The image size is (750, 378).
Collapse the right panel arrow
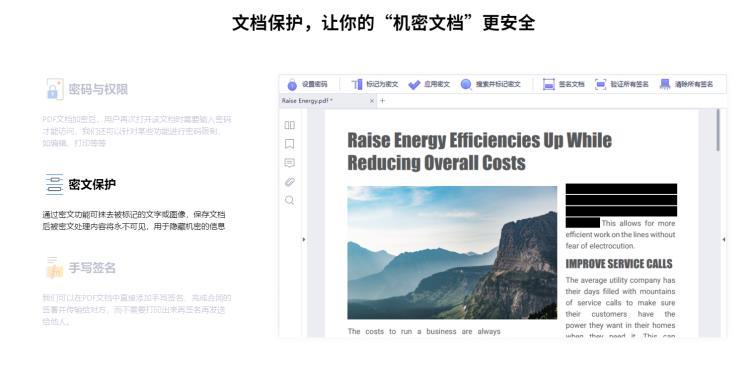[x=724, y=239]
